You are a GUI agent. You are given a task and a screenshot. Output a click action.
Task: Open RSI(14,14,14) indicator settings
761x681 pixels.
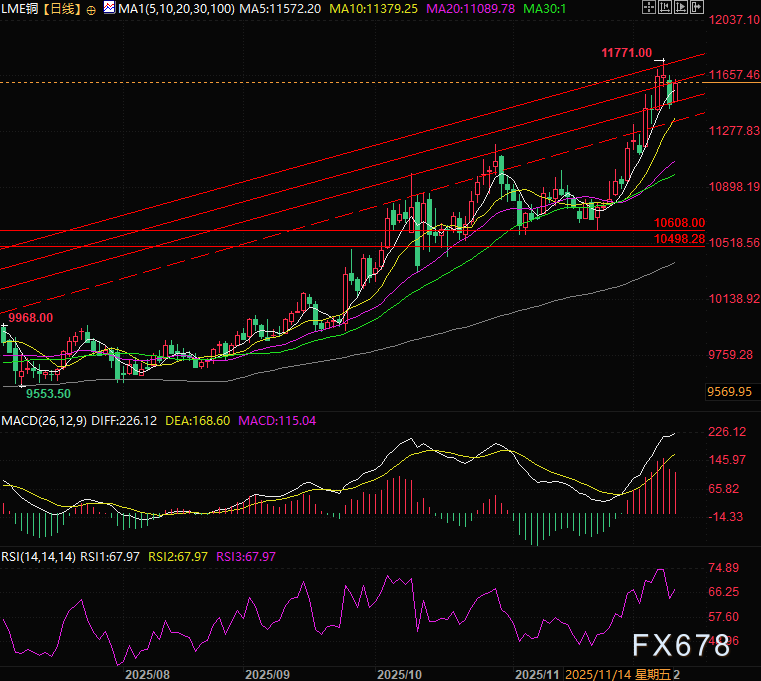point(39,557)
